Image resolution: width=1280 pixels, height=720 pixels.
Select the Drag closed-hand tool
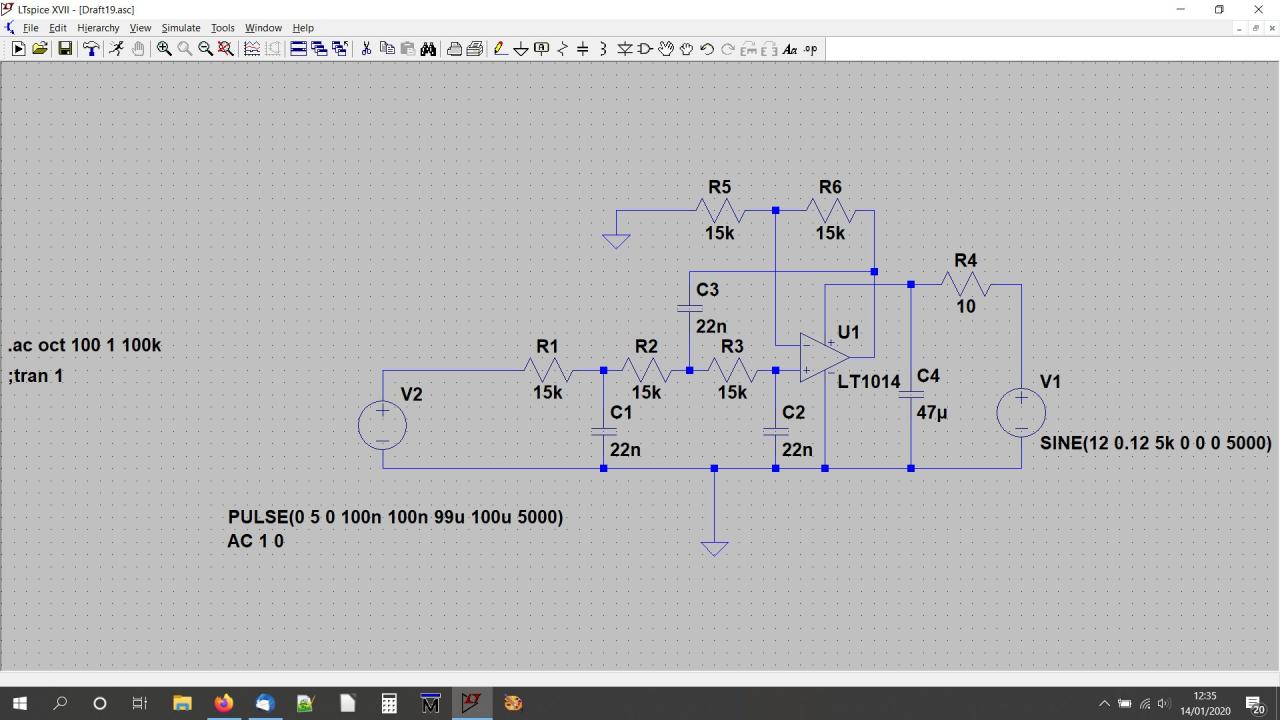tap(687, 49)
